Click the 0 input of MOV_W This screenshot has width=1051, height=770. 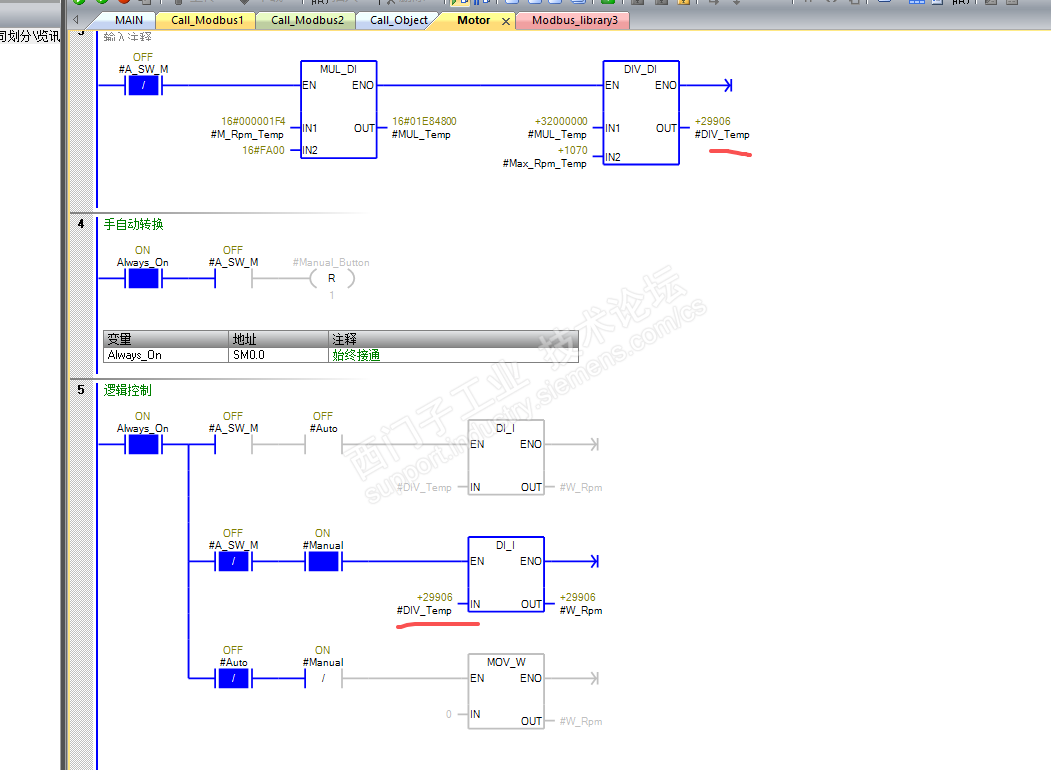(448, 714)
